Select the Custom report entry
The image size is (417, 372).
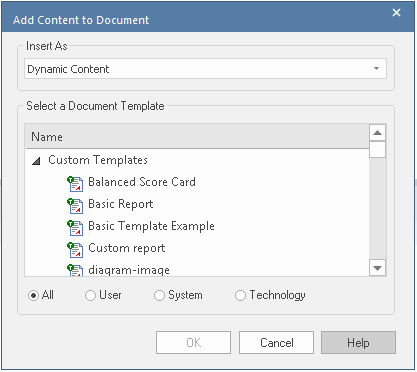[127, 248]
